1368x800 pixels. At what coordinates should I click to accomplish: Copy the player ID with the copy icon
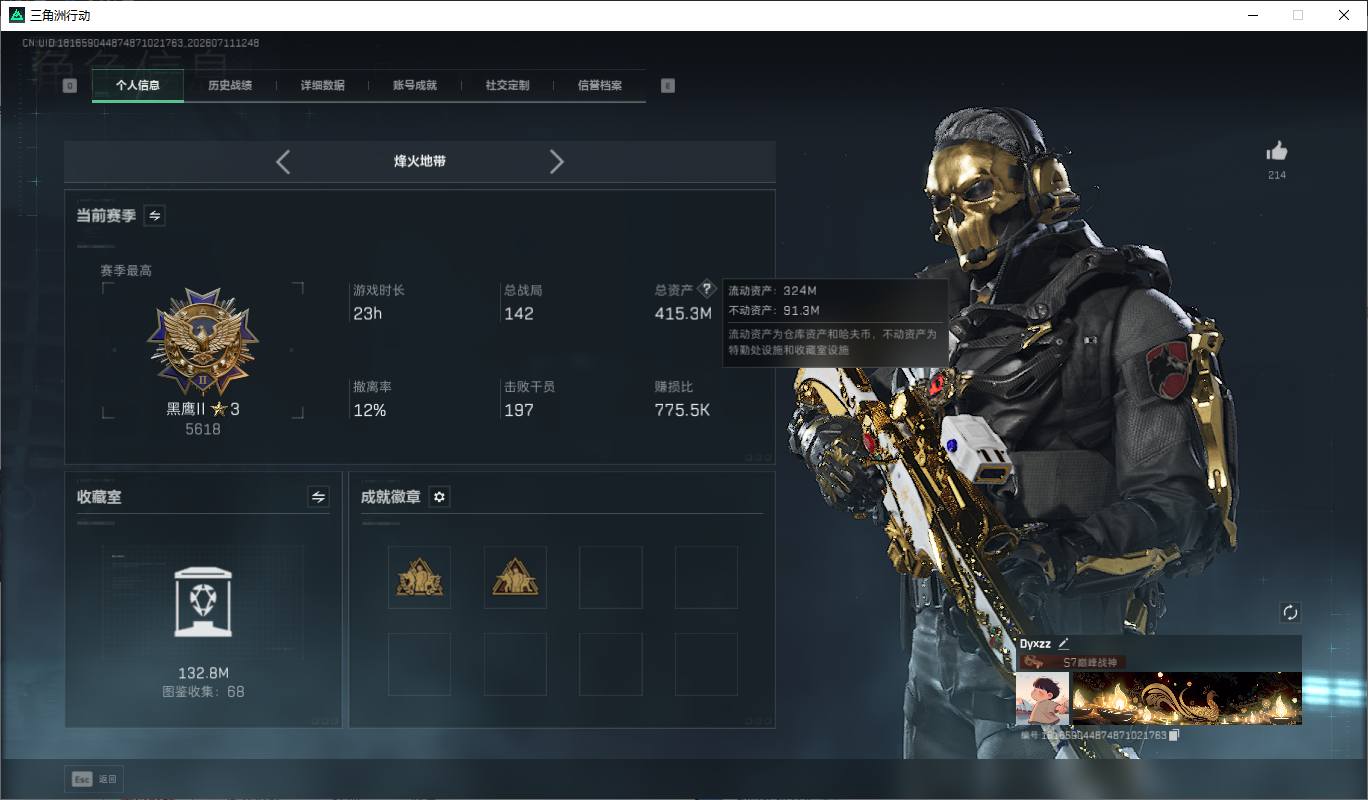[x=1175, y=735]
